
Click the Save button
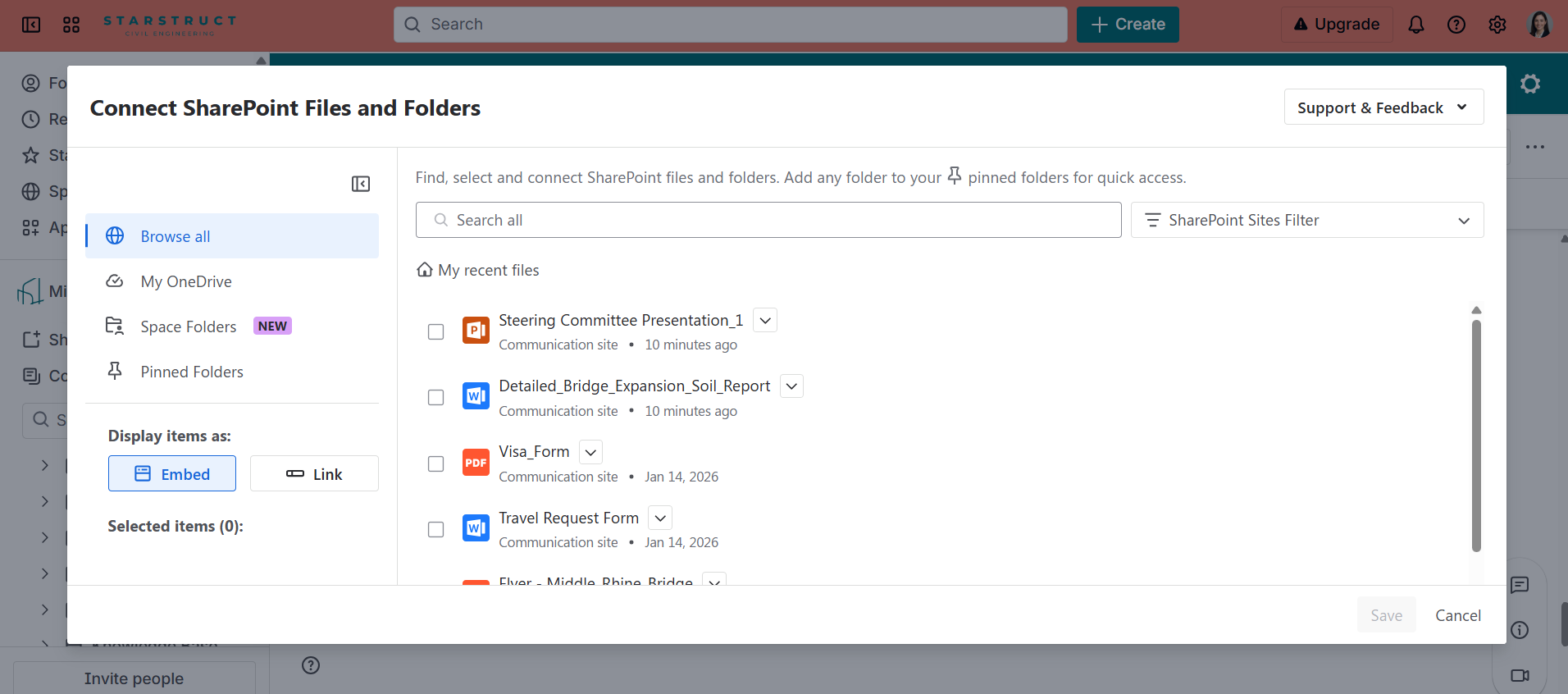1387,615
